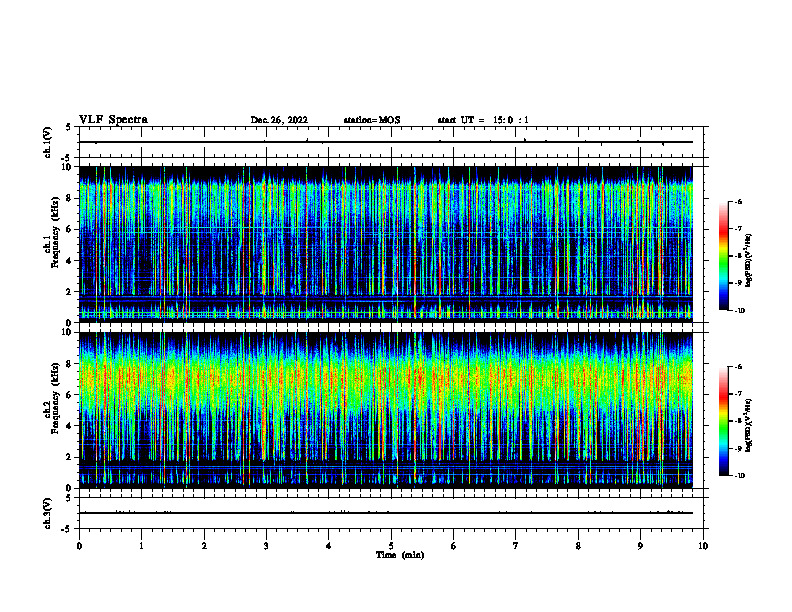Click the "-8" label on ch.2 color bar

click(738, 422)
